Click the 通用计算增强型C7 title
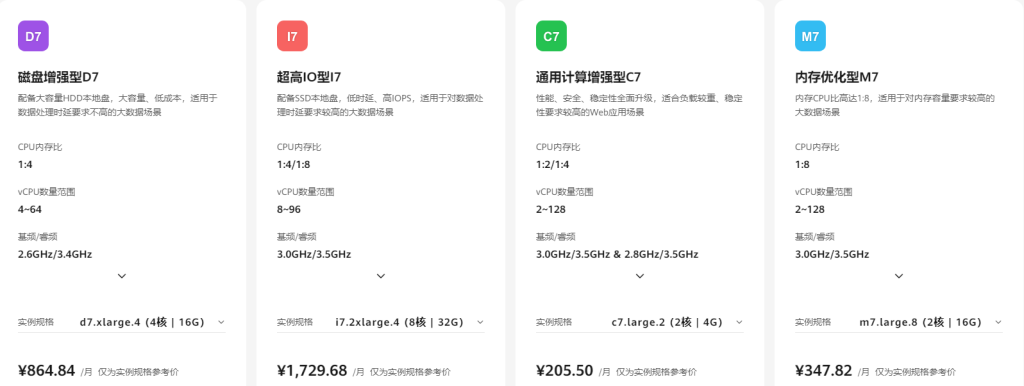The image size is (1024, 386). click(x=588, y=78)
